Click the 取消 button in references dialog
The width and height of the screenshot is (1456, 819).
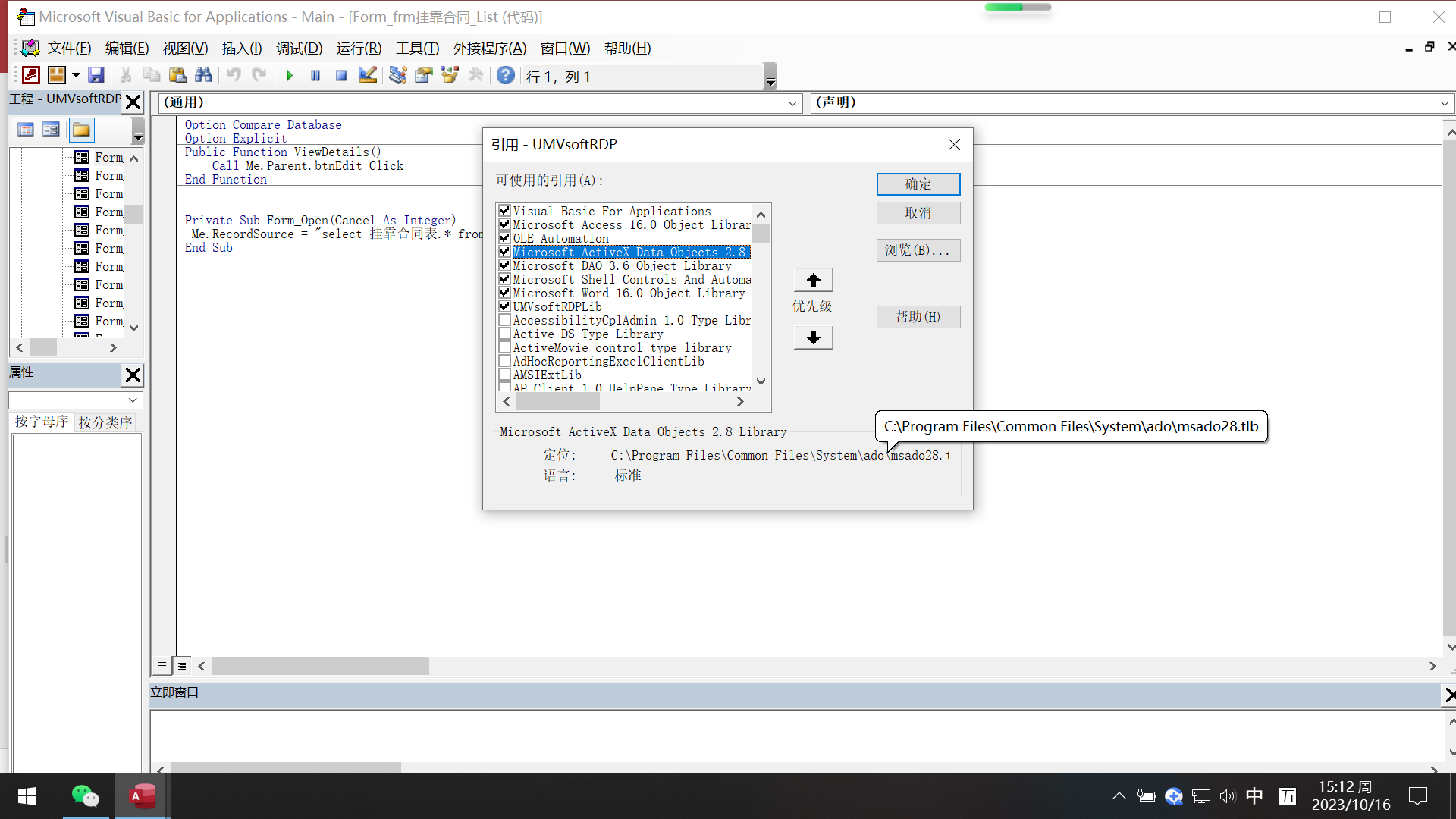click(918, 213)
